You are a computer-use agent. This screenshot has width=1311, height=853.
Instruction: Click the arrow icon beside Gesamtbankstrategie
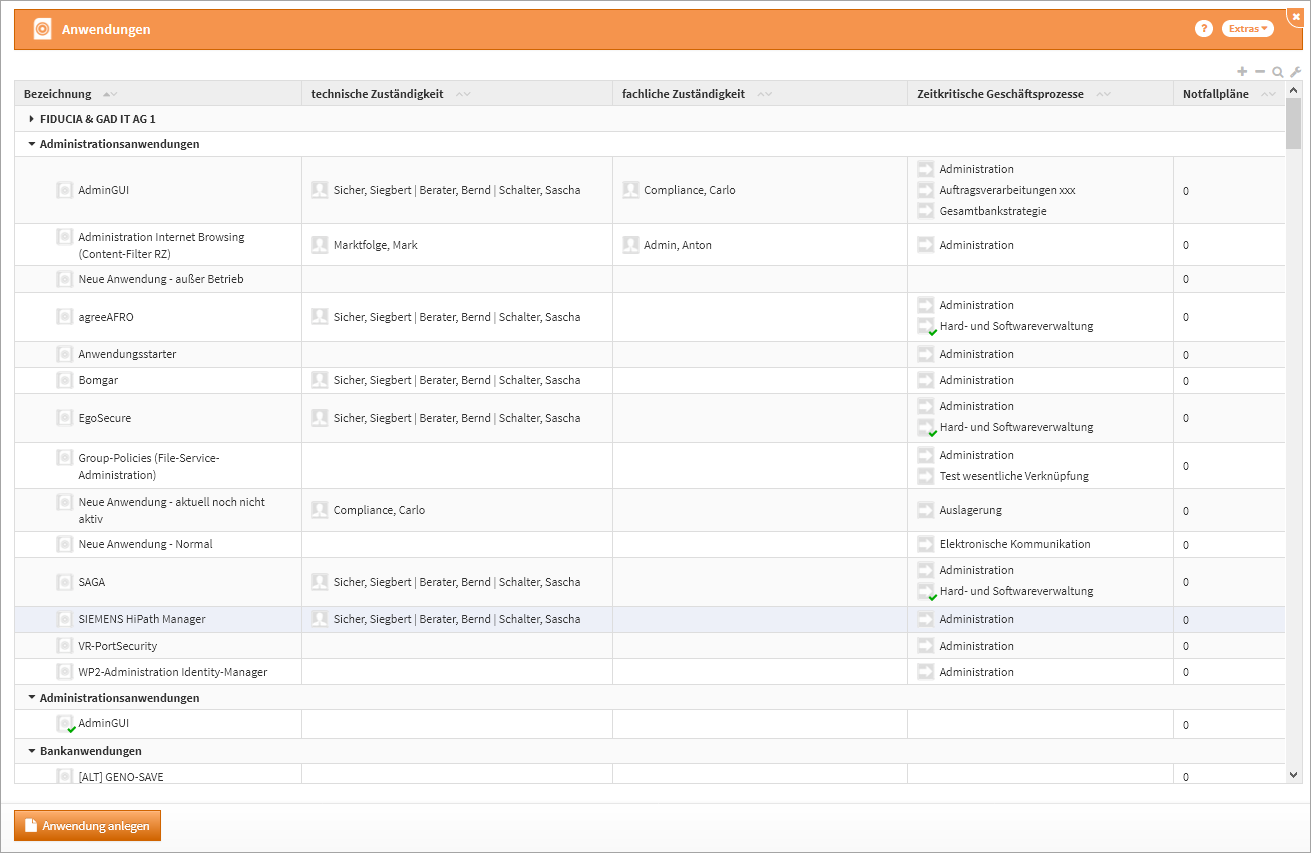point(925,211)
